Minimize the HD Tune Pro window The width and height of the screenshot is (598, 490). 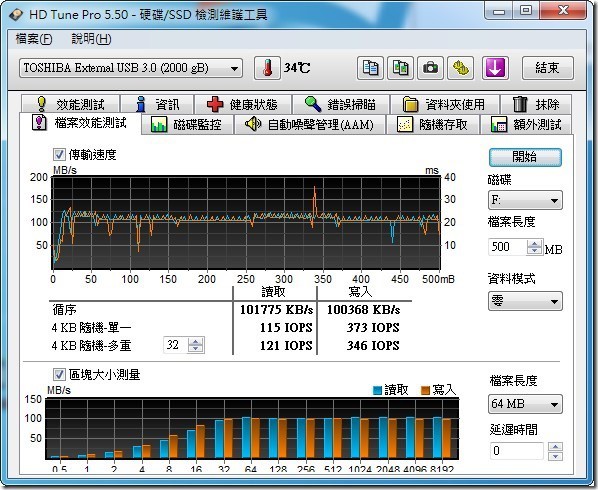tap(498, 11)
